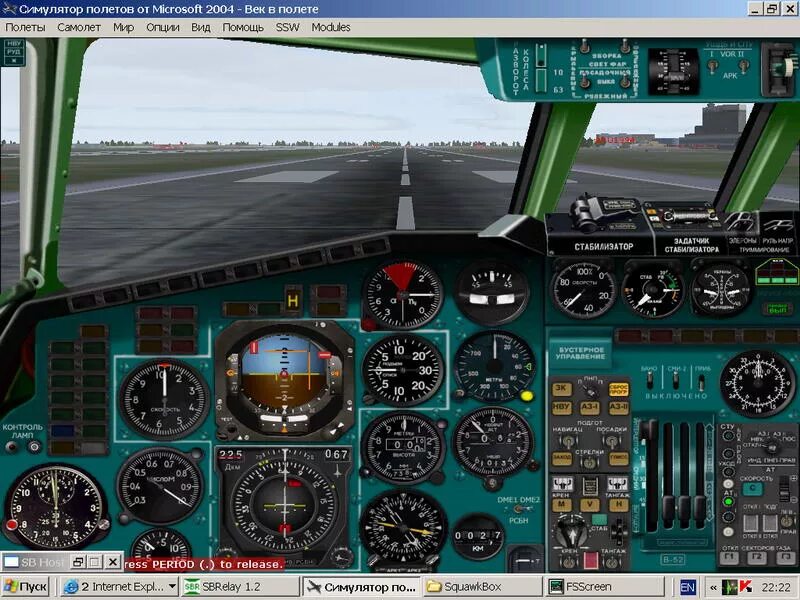Click the СКОРОСТЬ airspeed gauge
Screen dimensions: 800x600
pos(164,399)
